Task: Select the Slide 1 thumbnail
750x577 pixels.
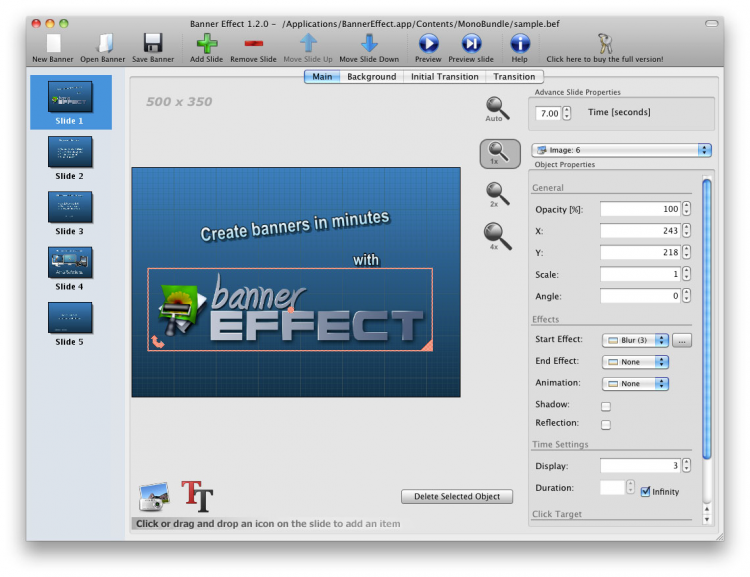Action: click(70, 97)
